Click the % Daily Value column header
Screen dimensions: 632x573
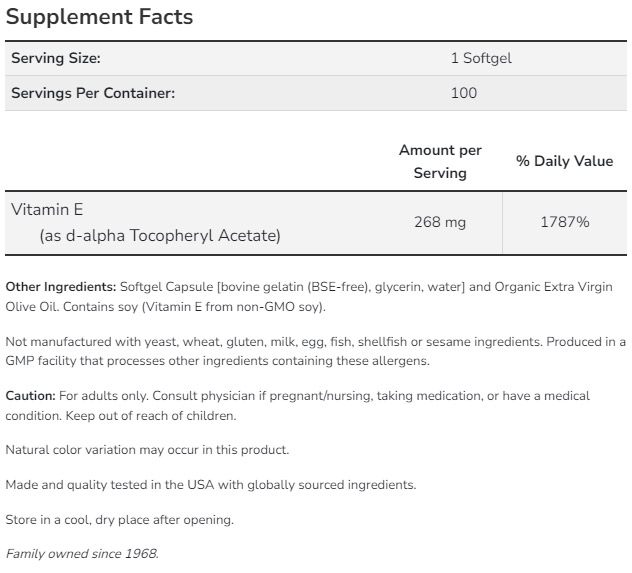coord(564,161)
